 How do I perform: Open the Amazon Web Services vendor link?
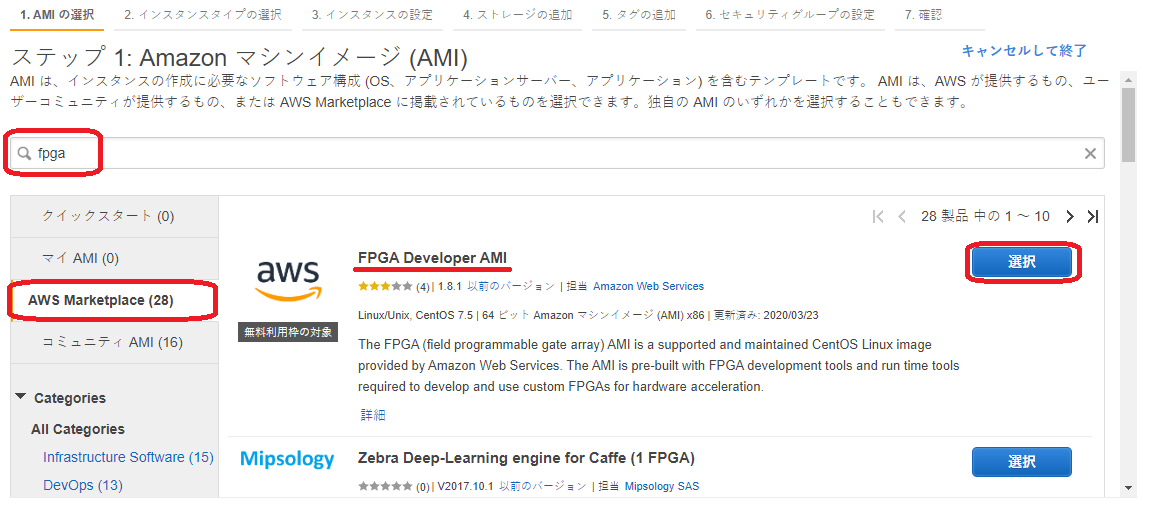click(649, 286)
